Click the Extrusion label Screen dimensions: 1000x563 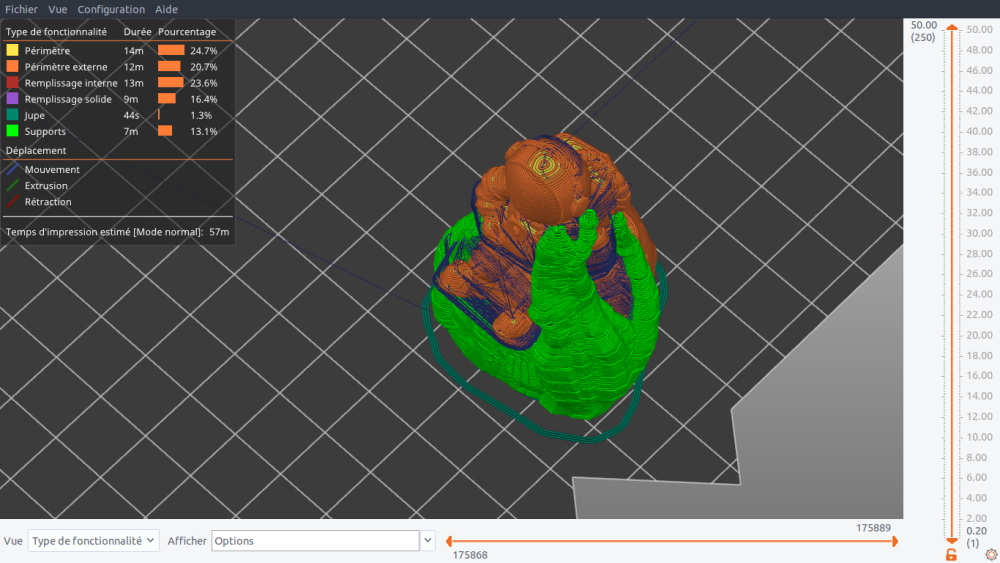[46, 186]
